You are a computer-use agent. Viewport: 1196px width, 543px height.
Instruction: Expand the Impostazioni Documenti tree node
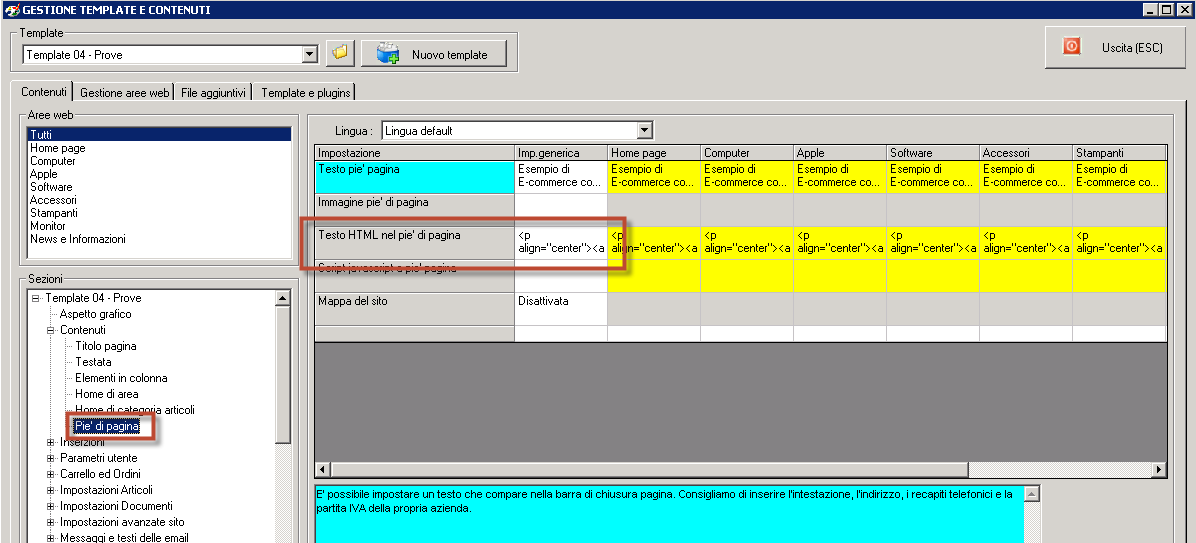pyautogui.click(x=50, y=506)
